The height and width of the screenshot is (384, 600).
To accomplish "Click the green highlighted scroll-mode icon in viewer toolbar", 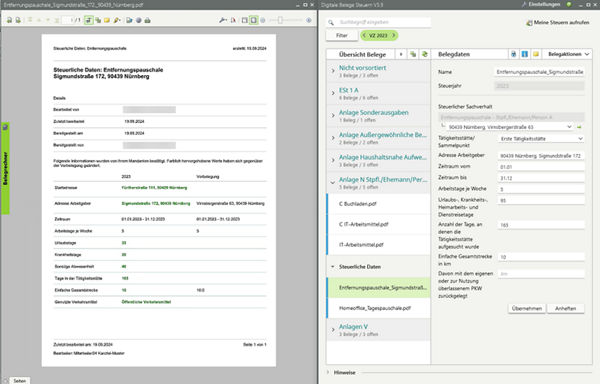I will [x=89, y=20].
